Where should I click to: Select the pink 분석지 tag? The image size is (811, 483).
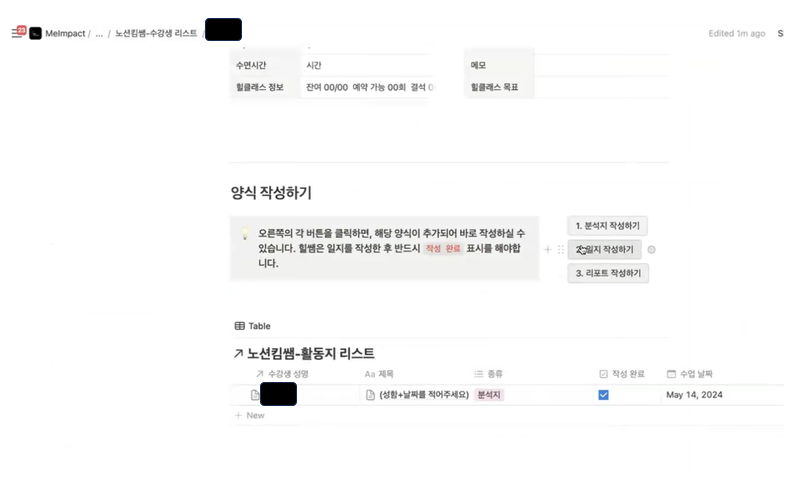(x=489, y=395)
